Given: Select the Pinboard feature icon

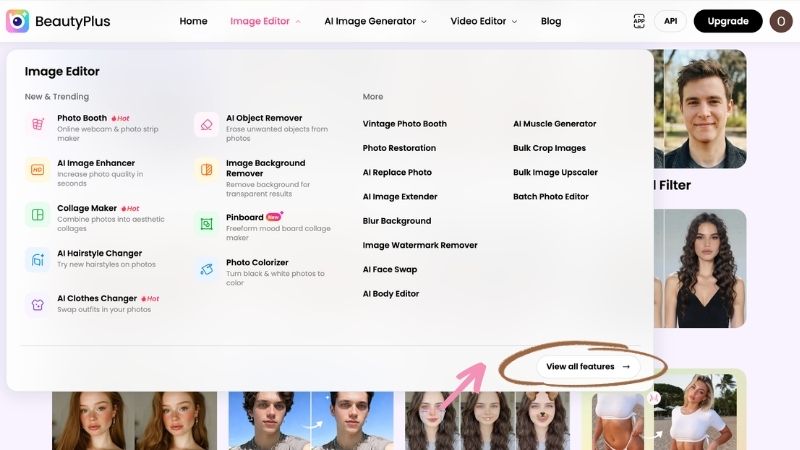Looking at the screenshot, I should point(207,223).
